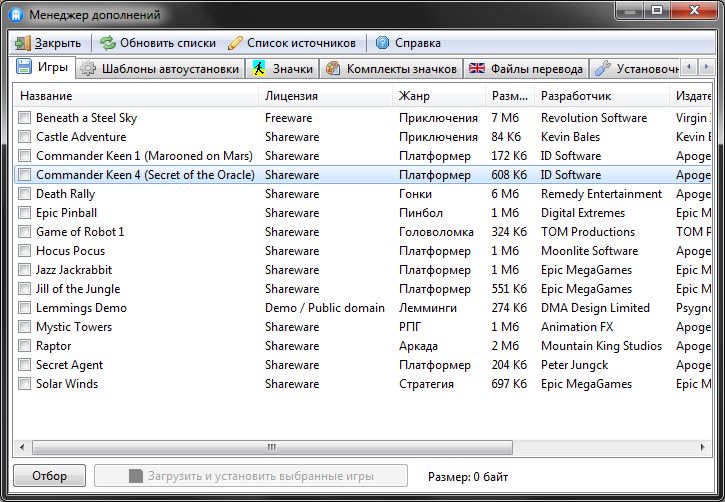Check the Beneath a Steel Sky checkbox
Viewport: 725px width, 502px height.
[x=24, y=118]
